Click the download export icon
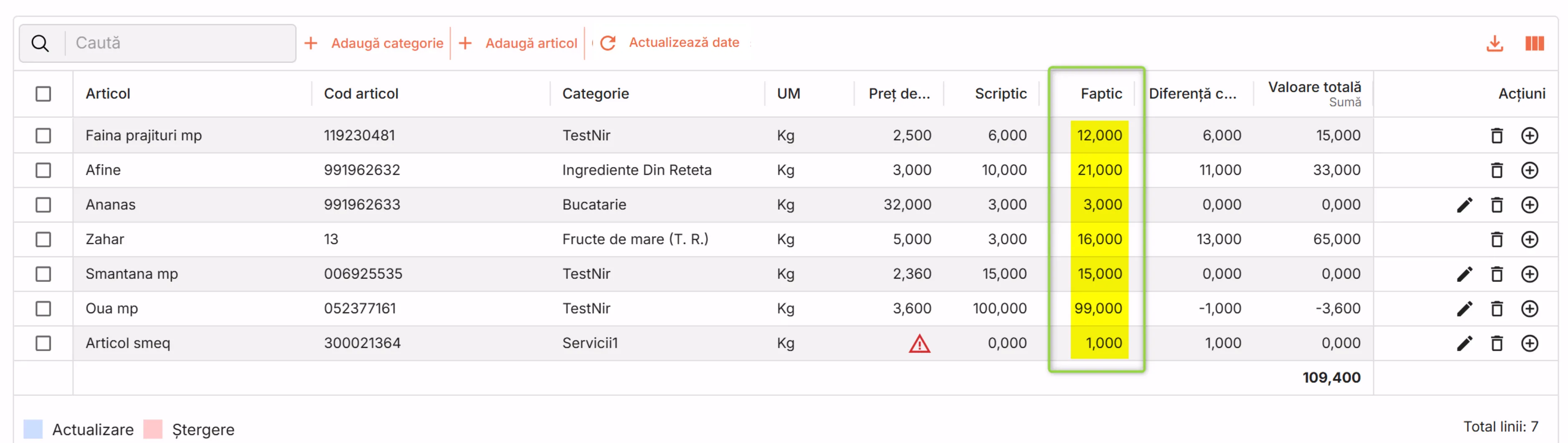This screenshot has height=443, width=1568. [x=1494, y=44]
